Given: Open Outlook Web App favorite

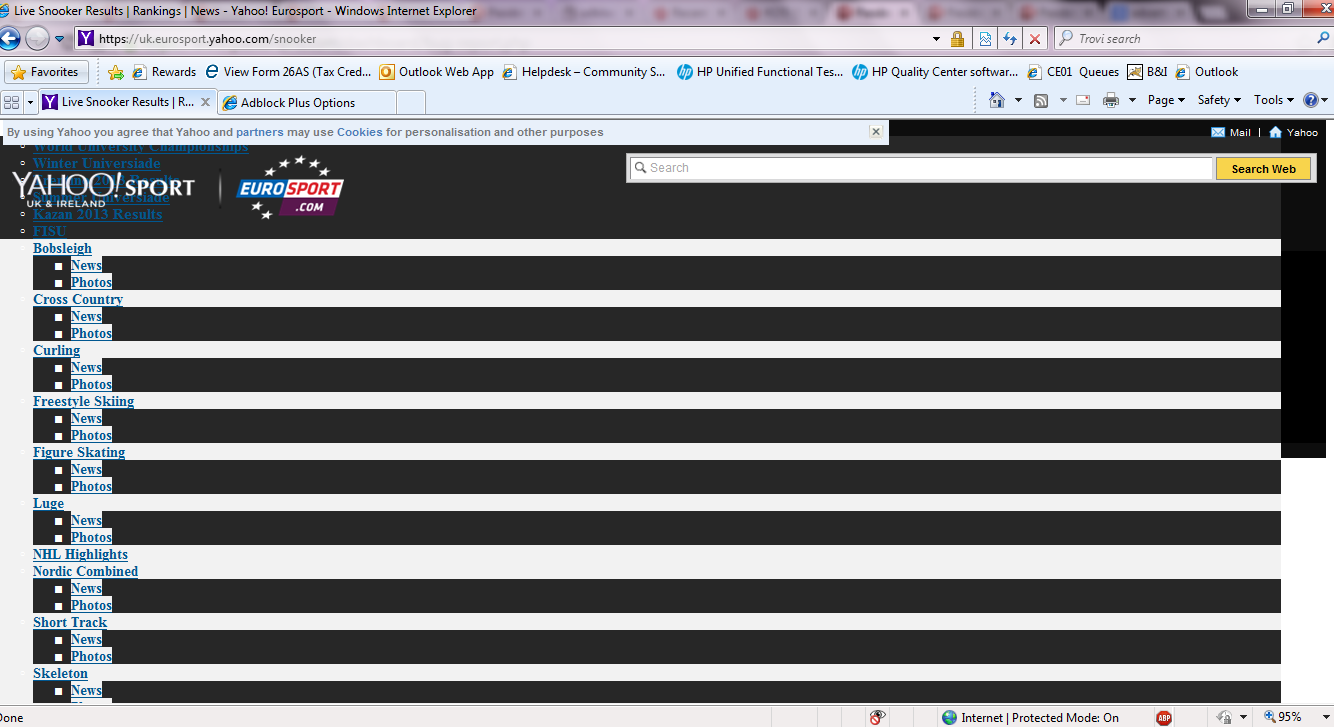Looking at the screenshot, I should pos(437,72).
